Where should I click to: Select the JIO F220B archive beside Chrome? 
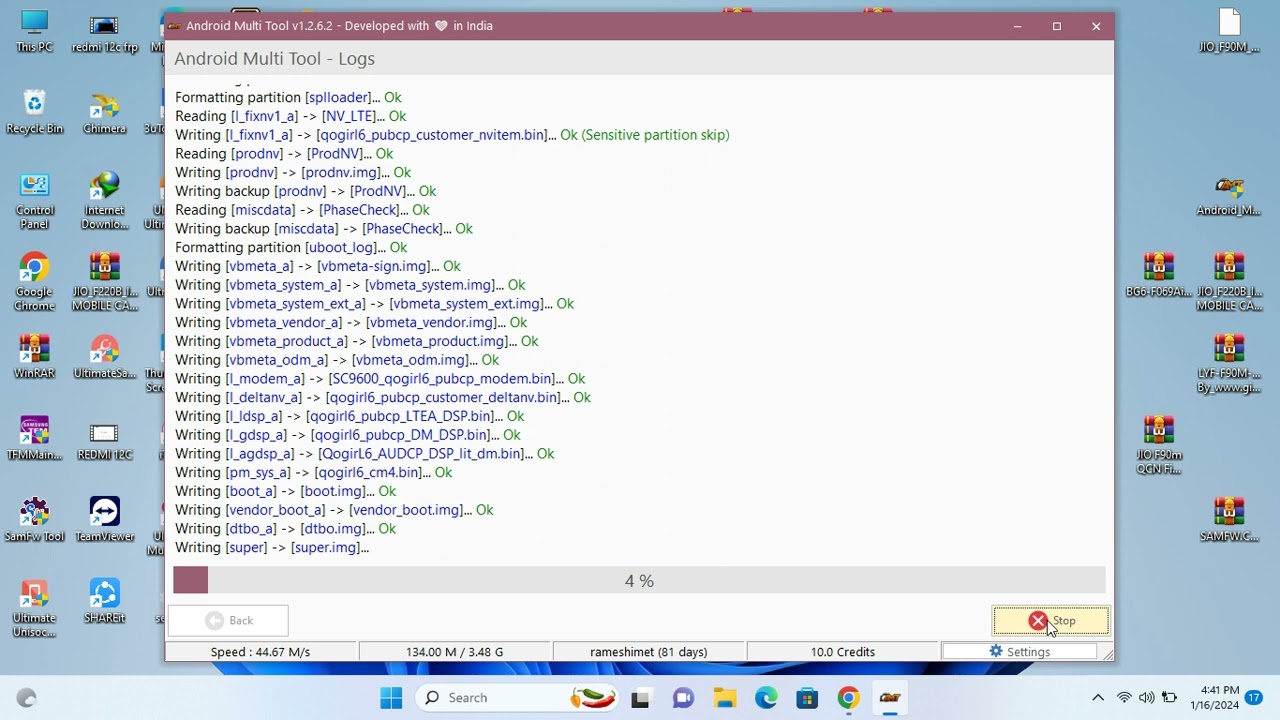pyautogui.click(x=104, y=282)
